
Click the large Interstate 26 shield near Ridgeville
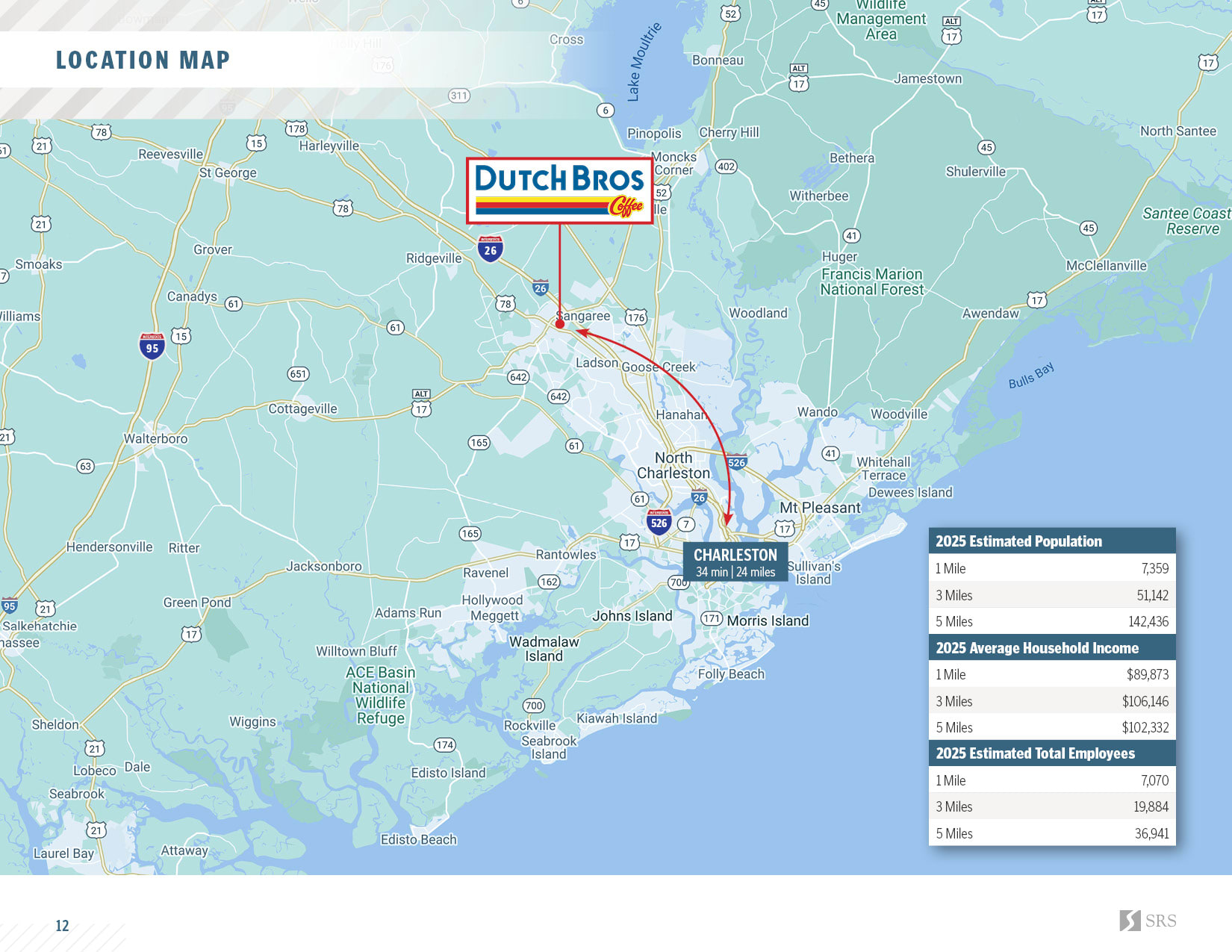coord(490,249)
